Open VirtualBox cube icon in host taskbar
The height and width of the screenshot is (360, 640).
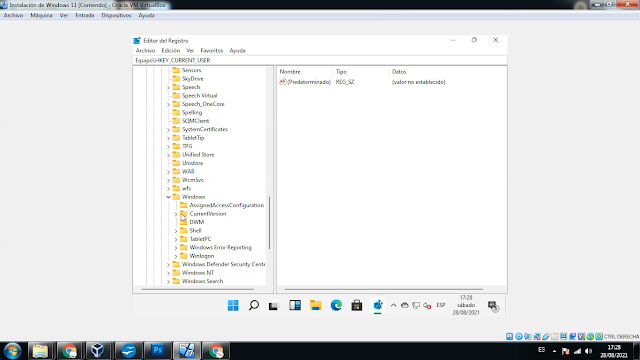(98, 351)
